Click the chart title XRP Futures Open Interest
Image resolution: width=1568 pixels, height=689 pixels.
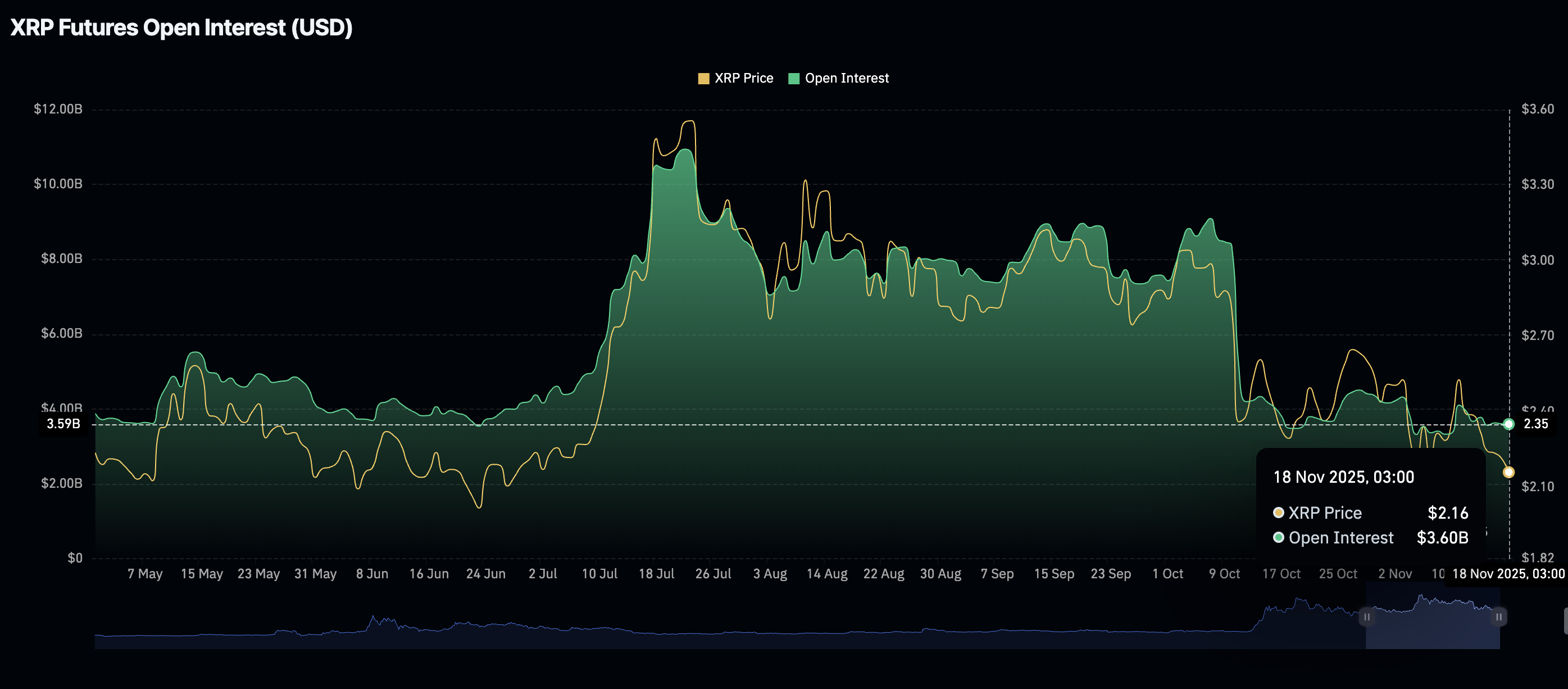pyautogui.click(x=181, y=28)
